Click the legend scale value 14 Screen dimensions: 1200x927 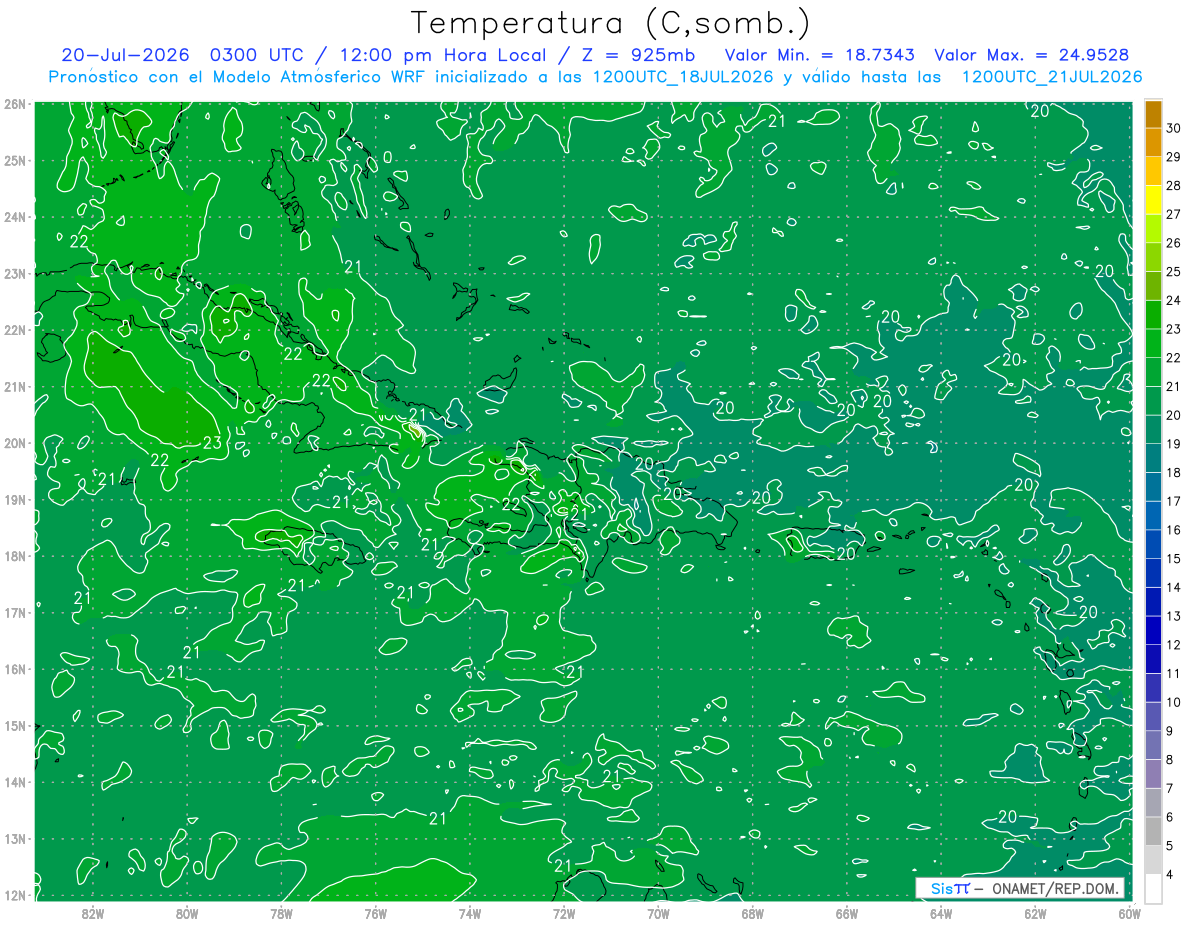[1174, 587]
